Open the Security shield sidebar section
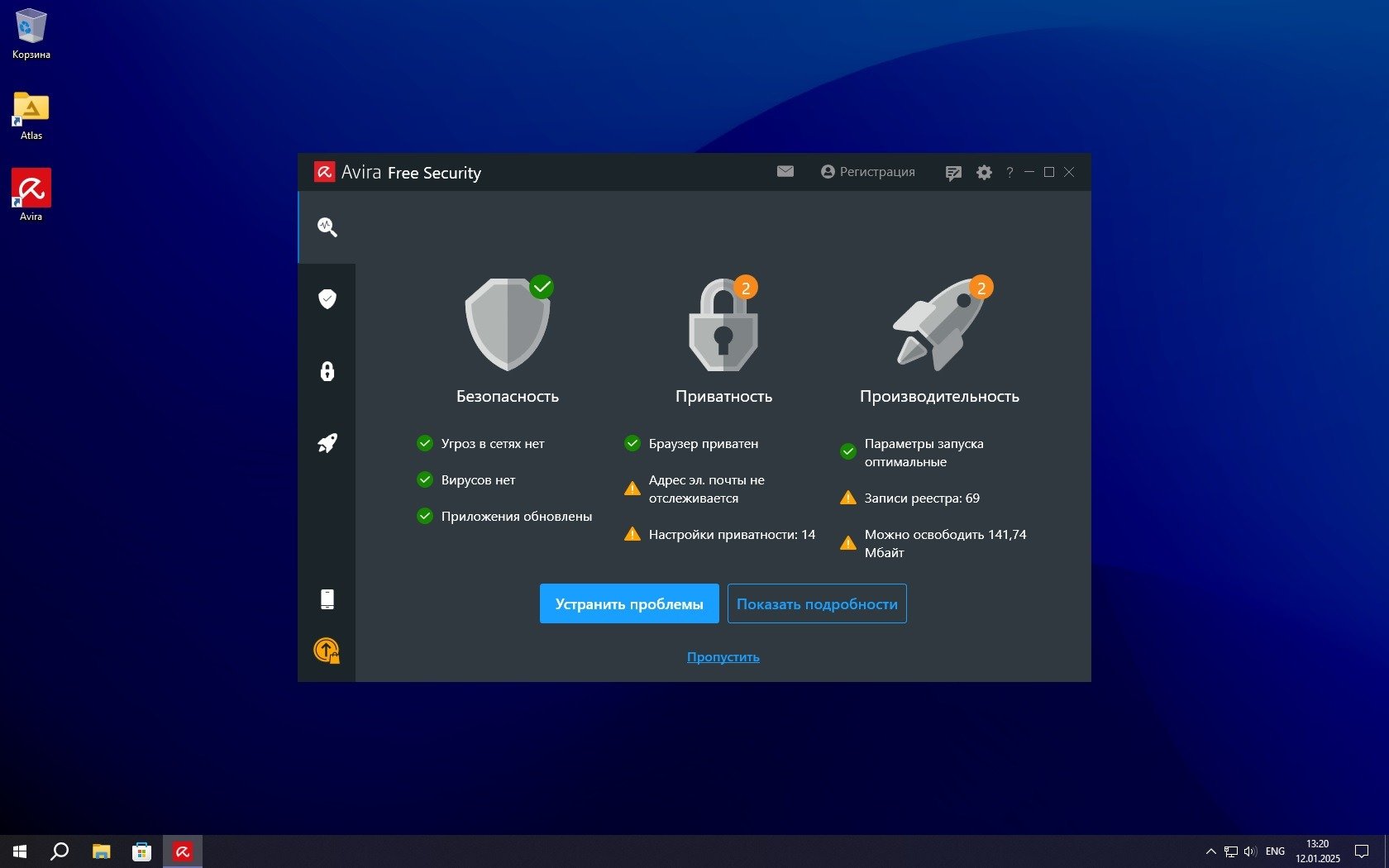 [327, 298]
